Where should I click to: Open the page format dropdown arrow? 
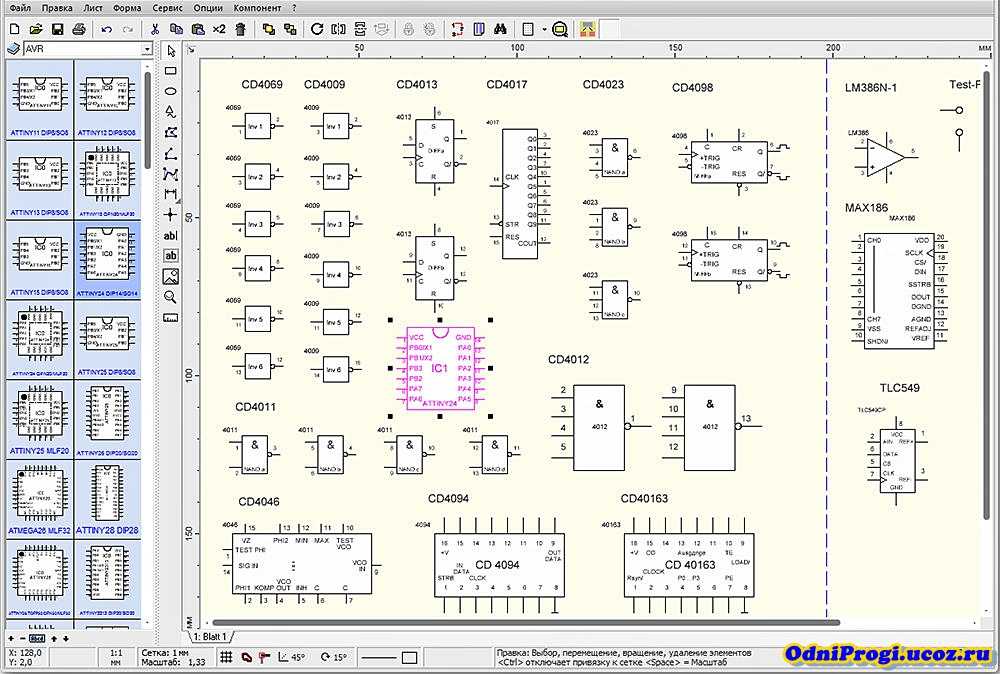click(544, 29)
